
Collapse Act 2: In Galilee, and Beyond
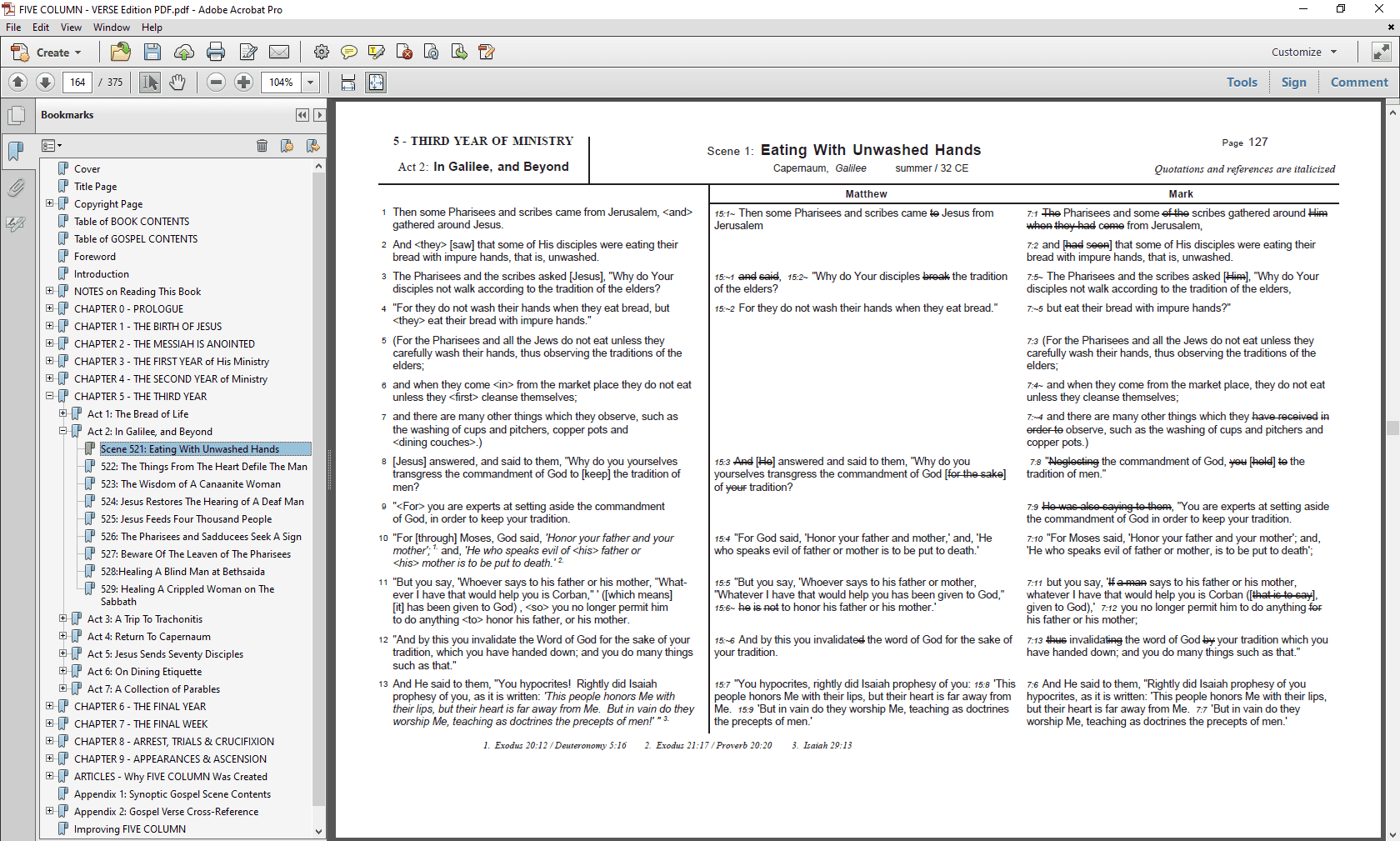pos(62,431)
